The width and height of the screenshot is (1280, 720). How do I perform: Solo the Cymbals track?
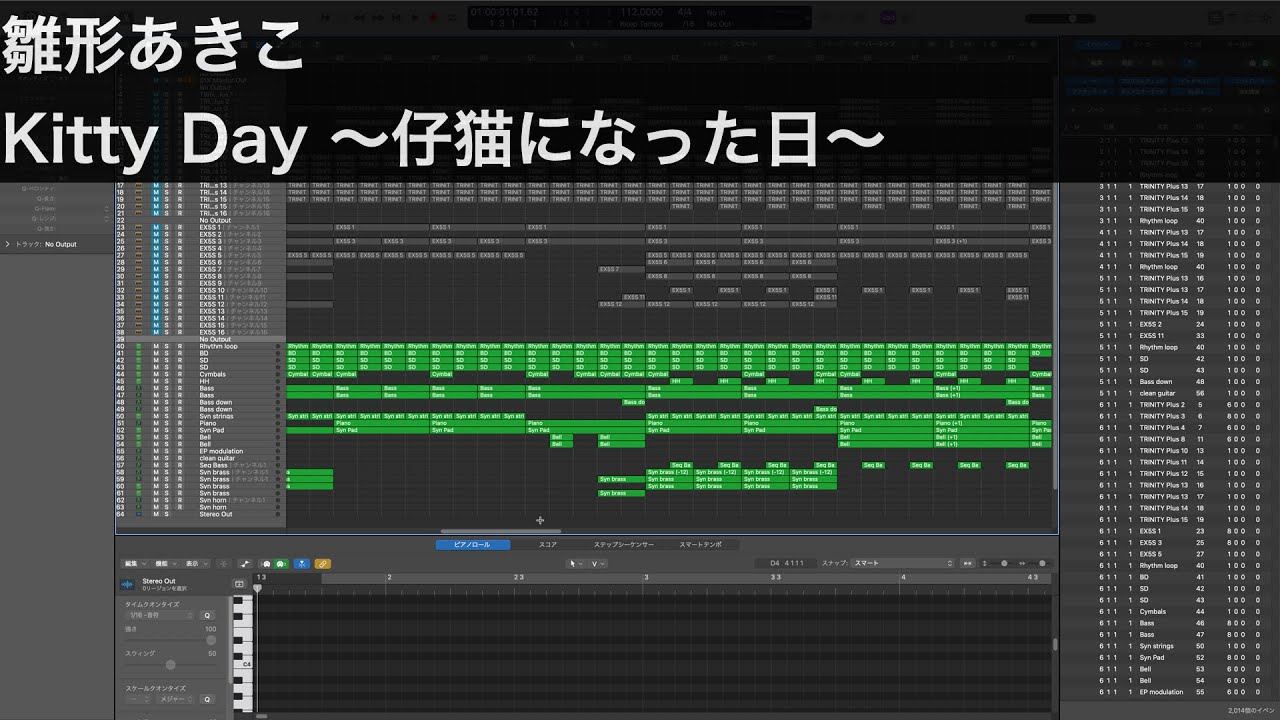(167, 375)
